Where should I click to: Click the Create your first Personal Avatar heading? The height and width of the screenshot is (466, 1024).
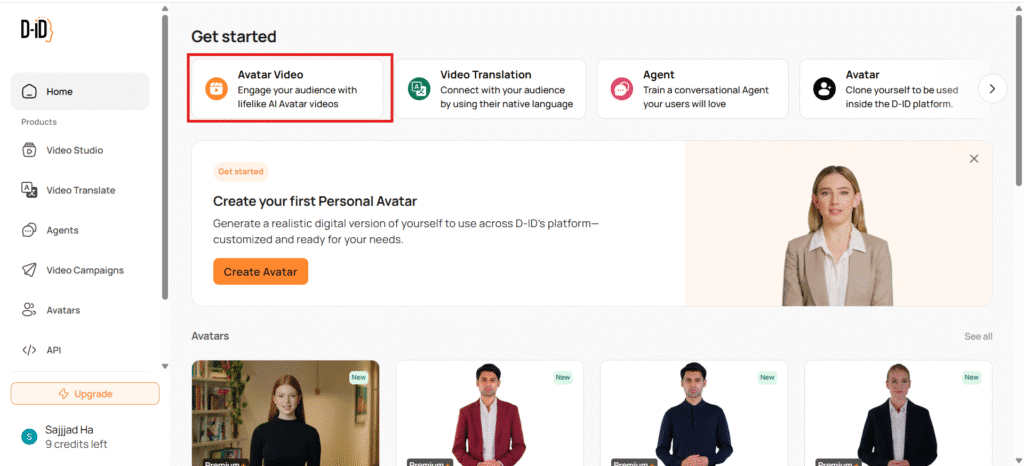pos(315,200)
